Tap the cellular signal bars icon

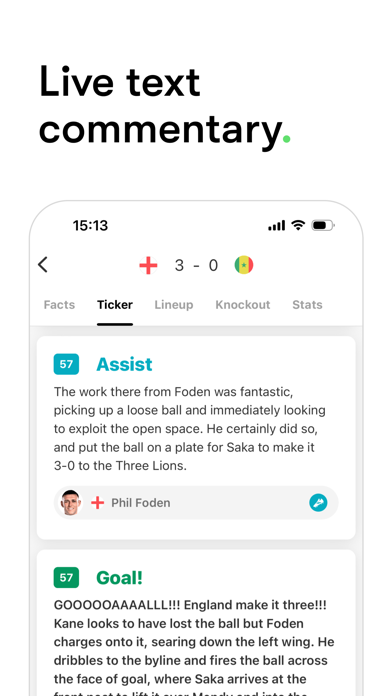tap(277, 226)
